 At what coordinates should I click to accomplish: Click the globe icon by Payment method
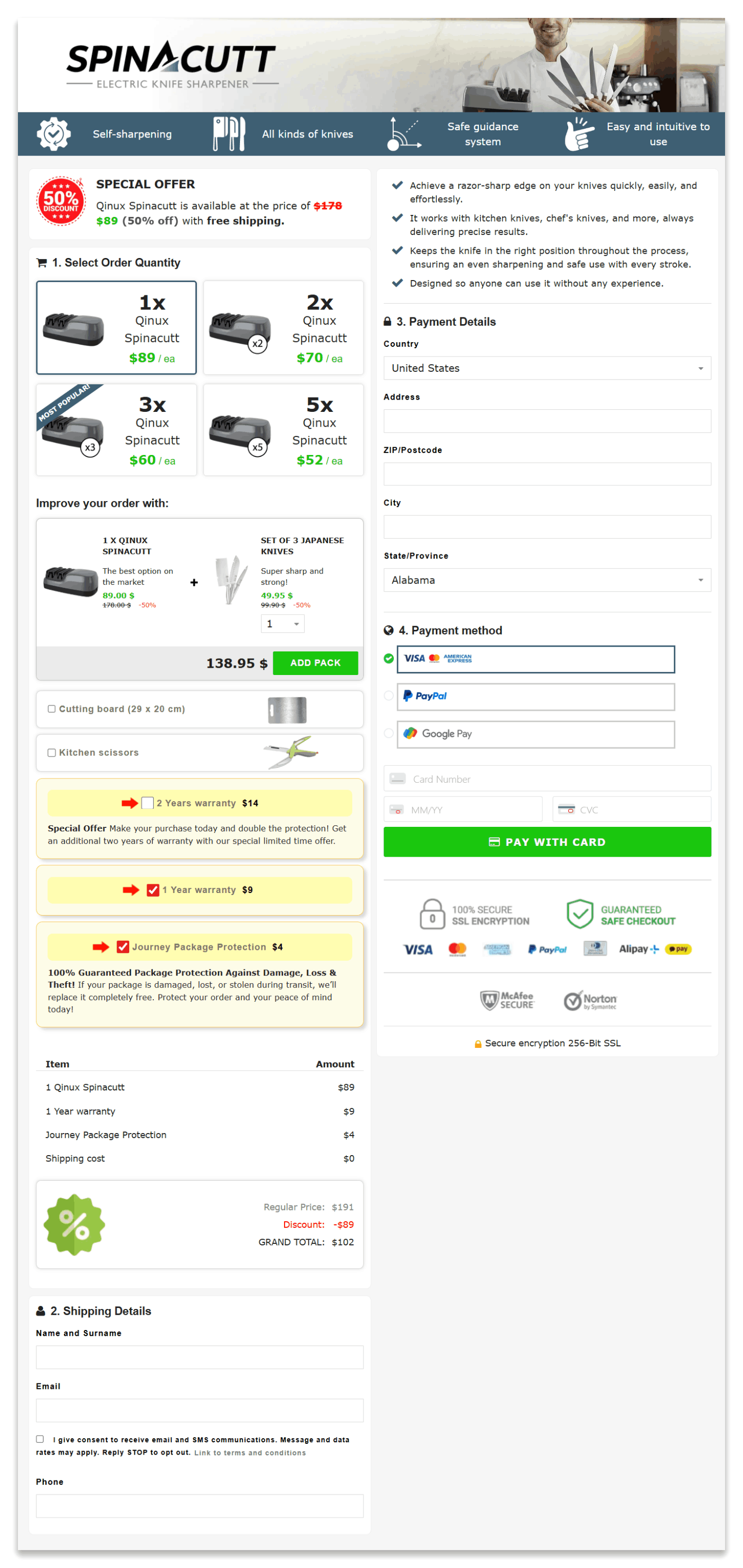click(388, 630)
